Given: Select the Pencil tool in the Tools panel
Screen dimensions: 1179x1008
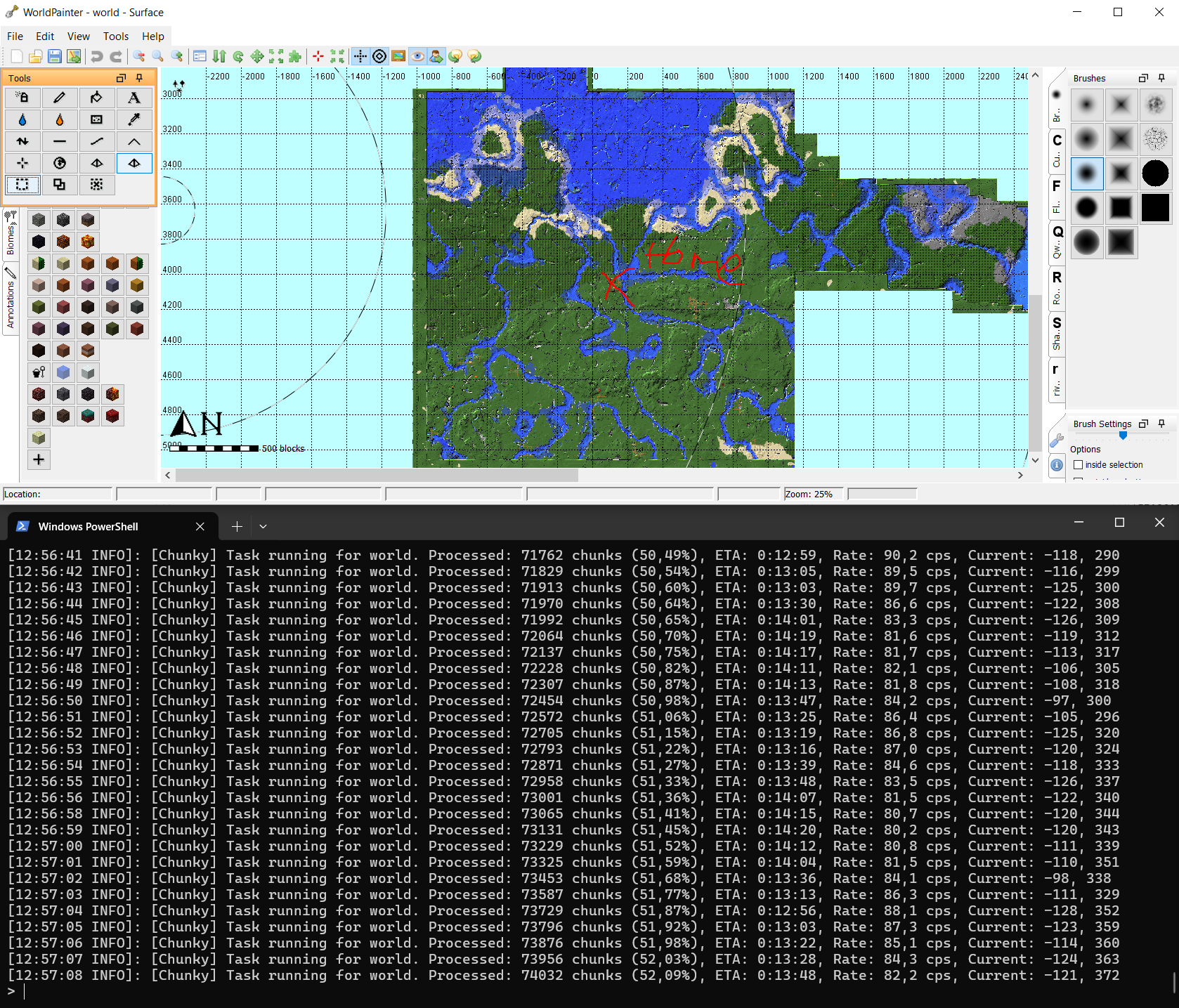Looking at the screenshot, I should (x=60, y=98).
